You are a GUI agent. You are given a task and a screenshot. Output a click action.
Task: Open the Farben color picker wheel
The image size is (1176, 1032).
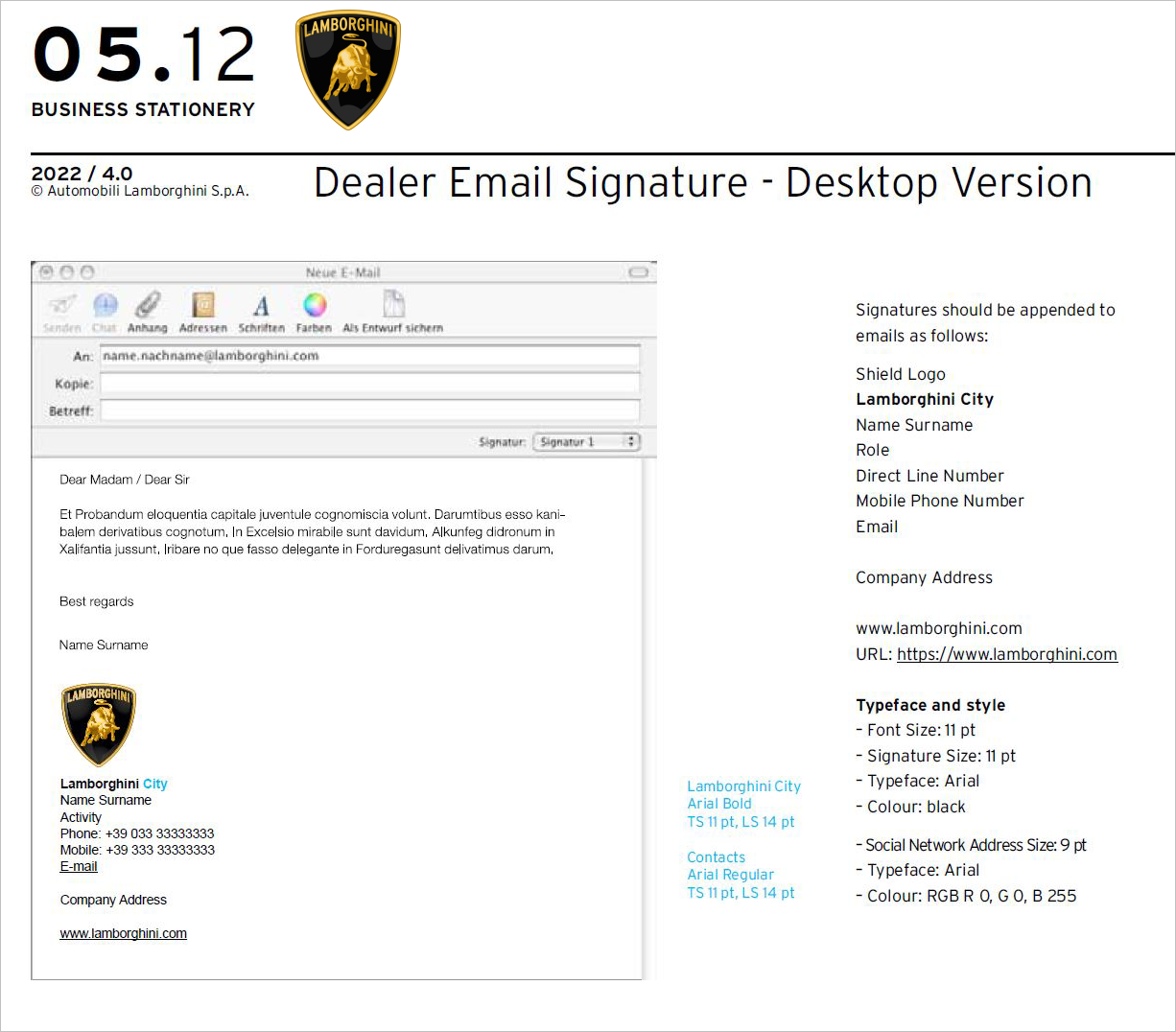[x=314, y=305]
